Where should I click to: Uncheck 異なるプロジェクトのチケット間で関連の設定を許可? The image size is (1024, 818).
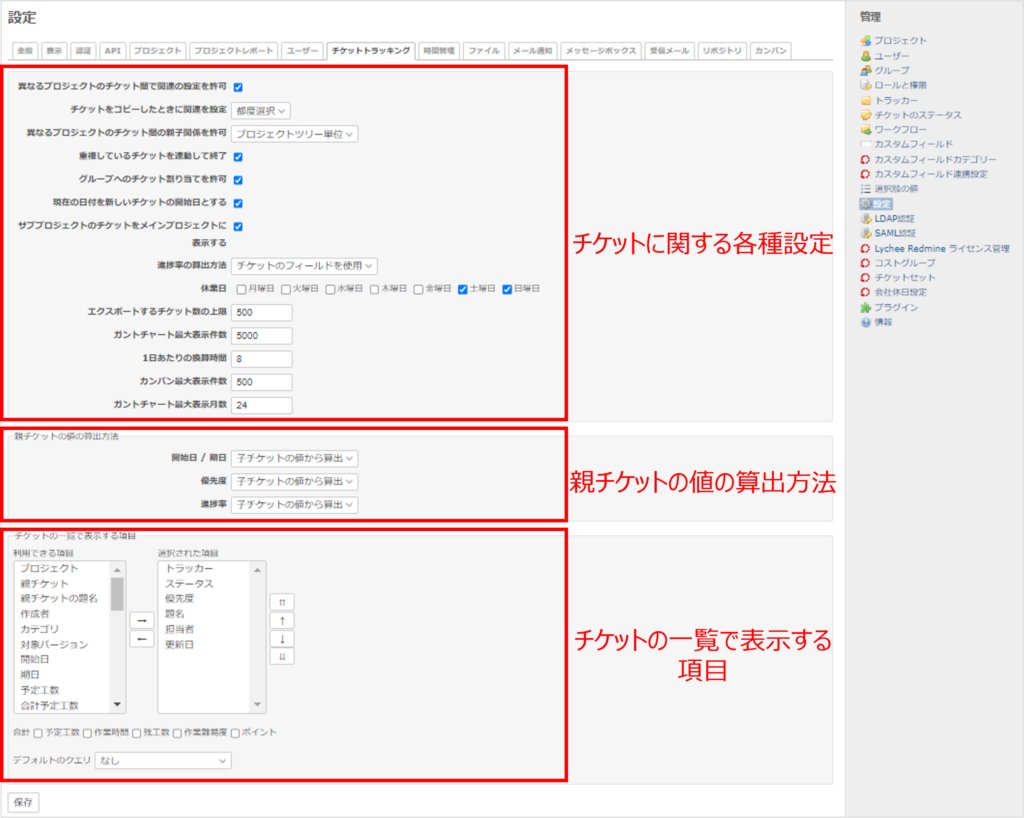[240, 86]
